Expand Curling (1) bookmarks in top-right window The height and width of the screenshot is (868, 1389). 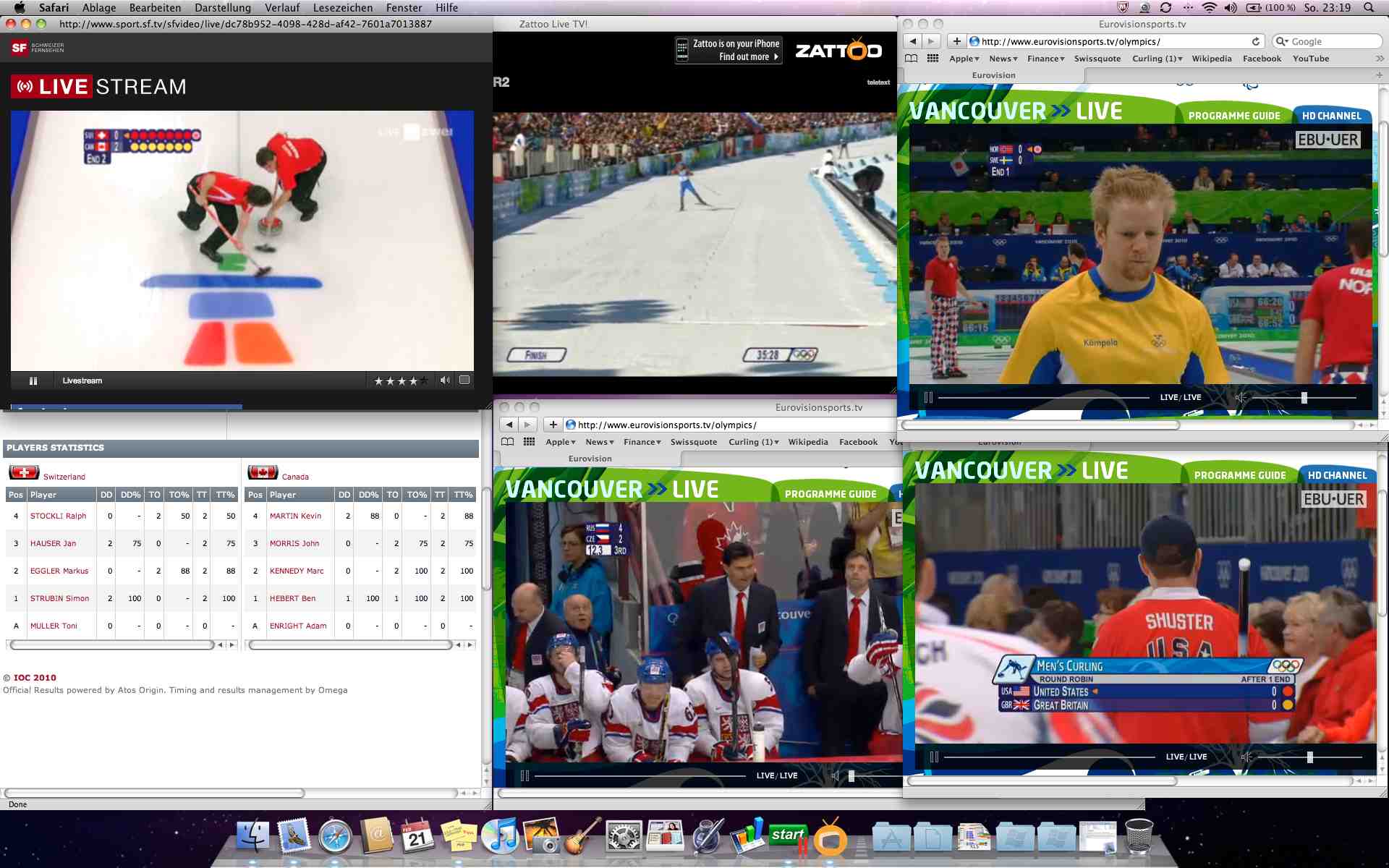(x=1157, y=59)
